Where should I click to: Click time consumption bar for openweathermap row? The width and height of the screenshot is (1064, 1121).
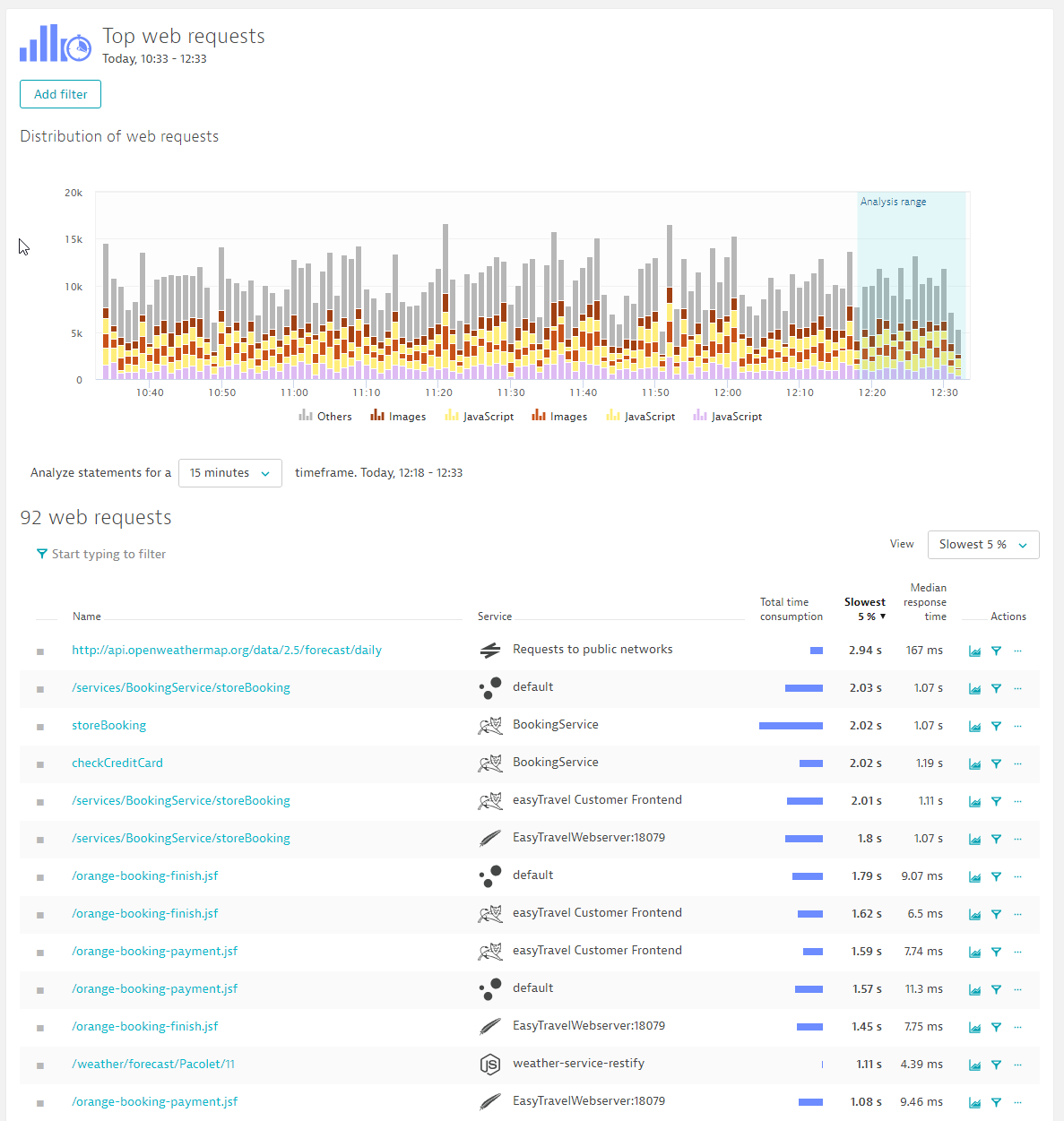[x=817, y=651]
